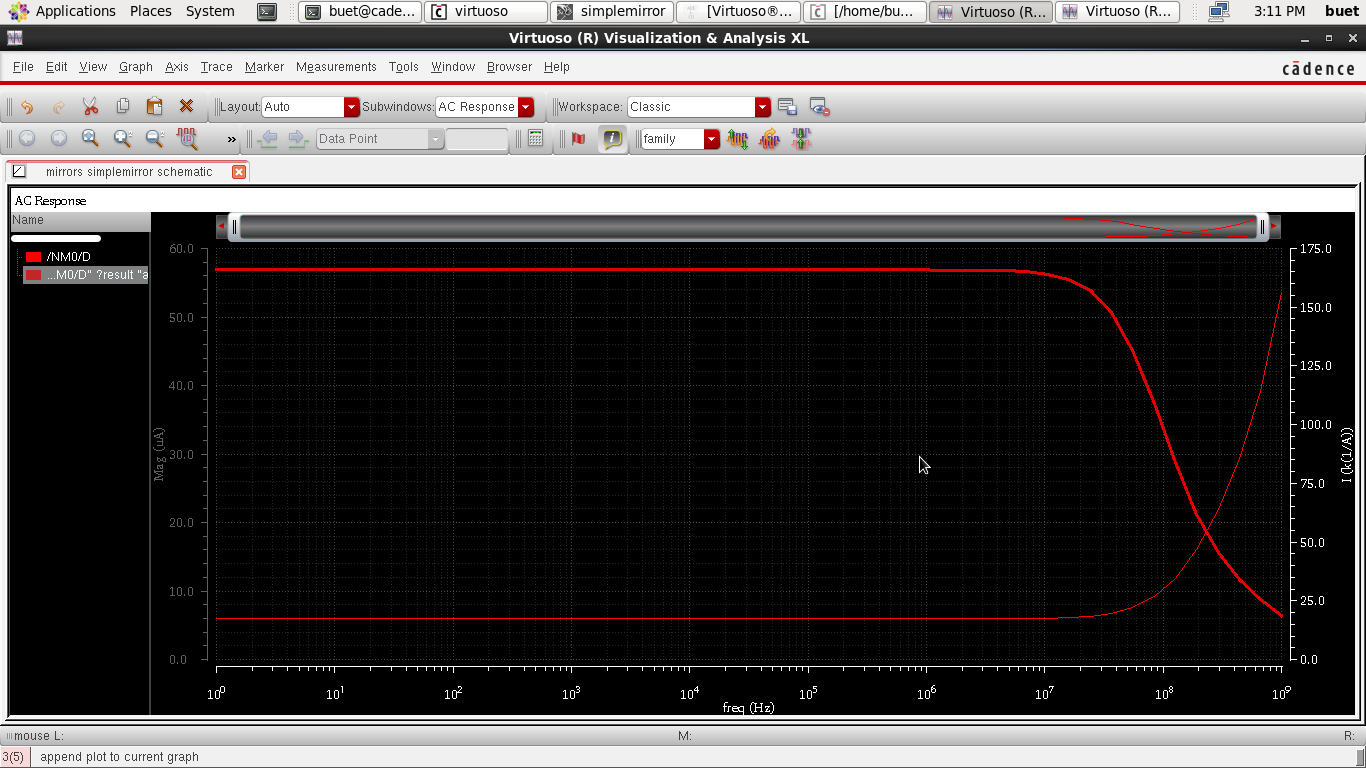Click the Zoom Out magnifier icon
Screen dimensions: 1366x768
[x=152, y=138]
